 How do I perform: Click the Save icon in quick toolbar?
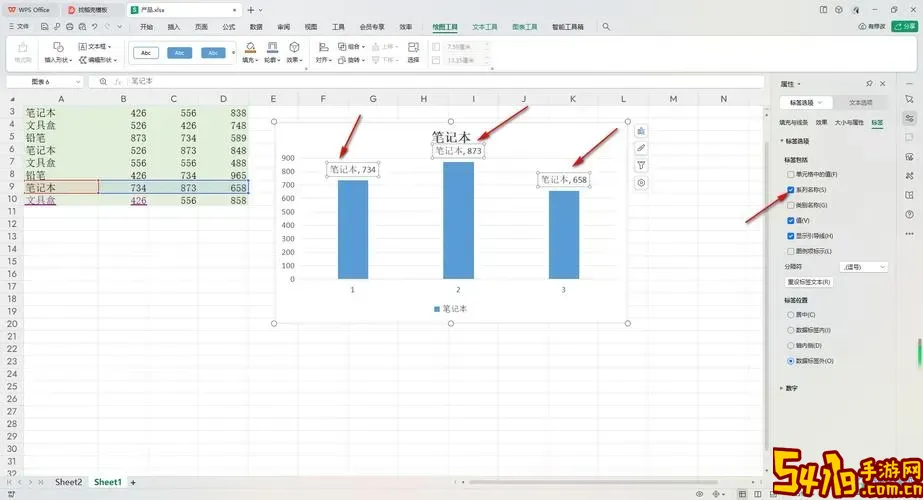coord(44,27)
